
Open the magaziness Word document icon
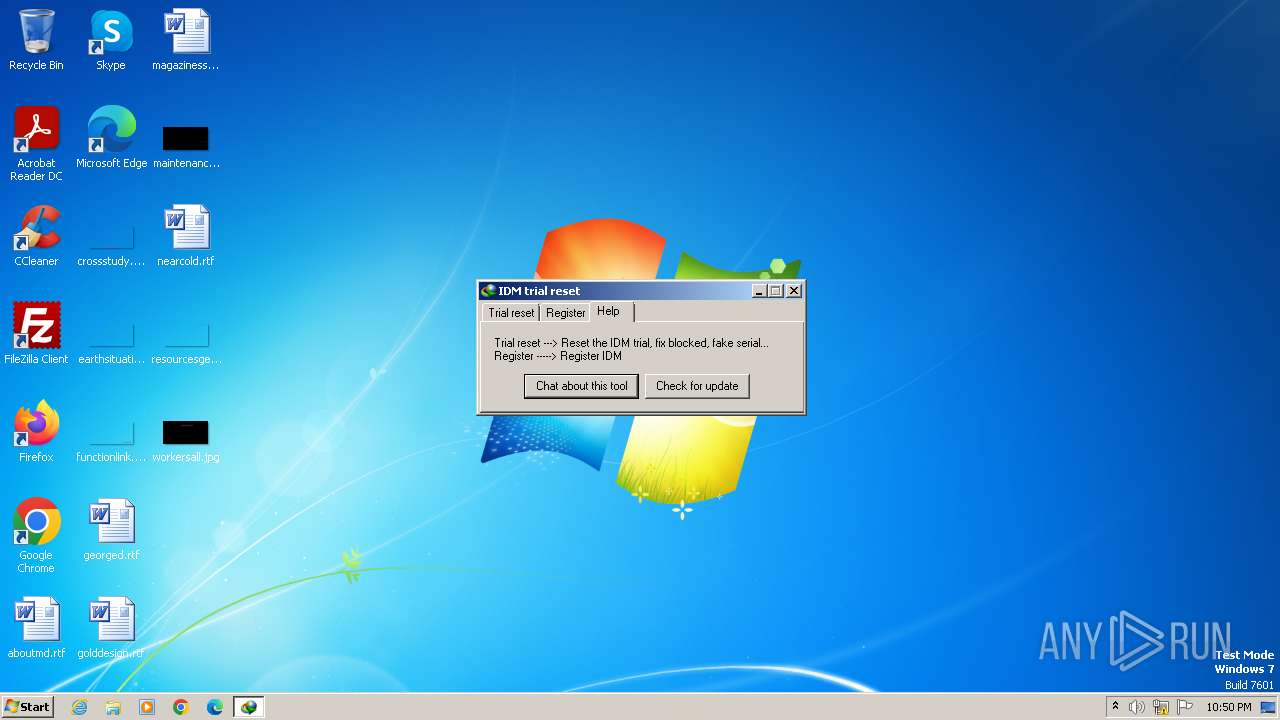coord(186,40)
